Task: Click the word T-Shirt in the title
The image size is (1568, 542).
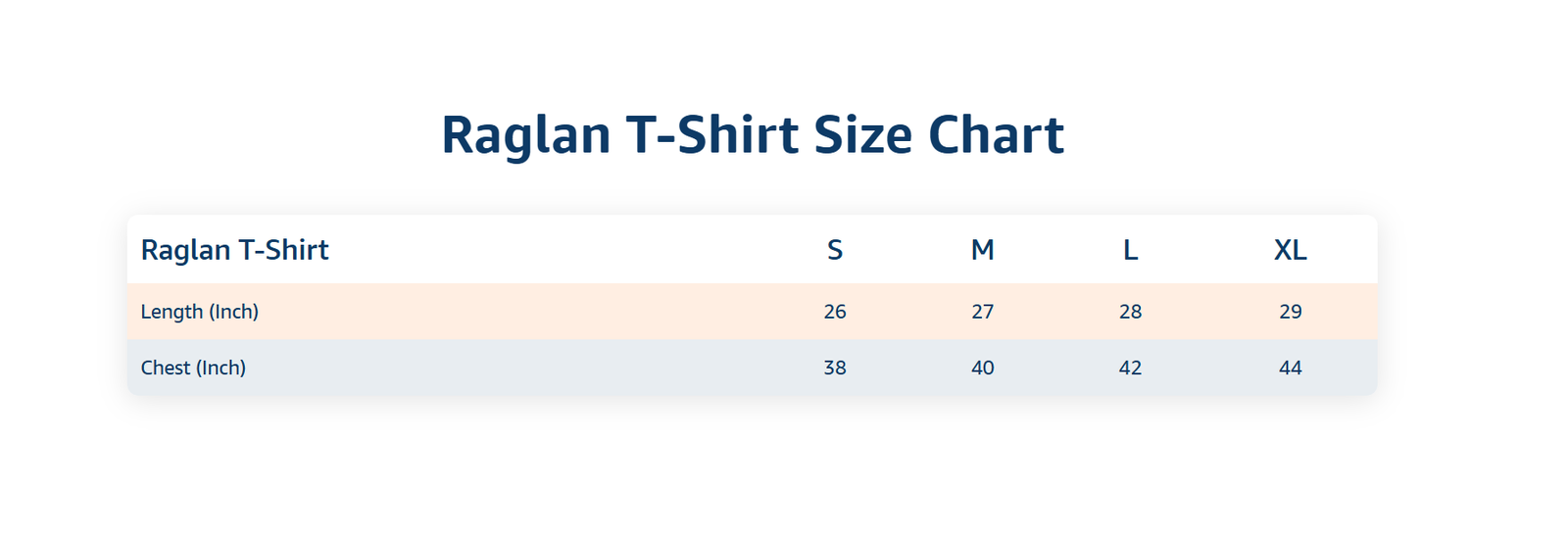Action: pyautogui.click(x=712, y=135)
